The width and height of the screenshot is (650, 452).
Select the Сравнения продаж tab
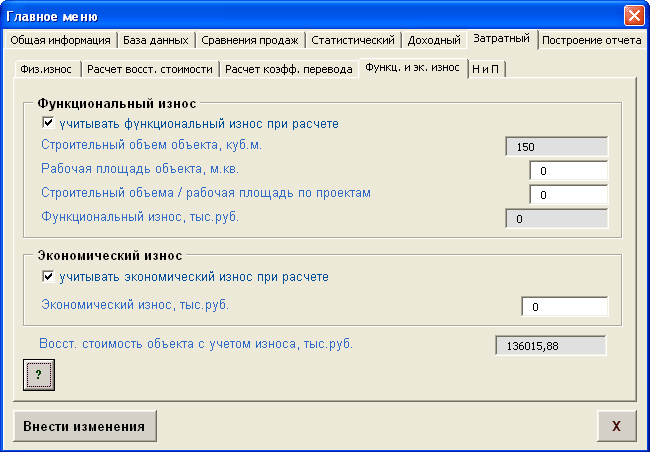point(250,40)
